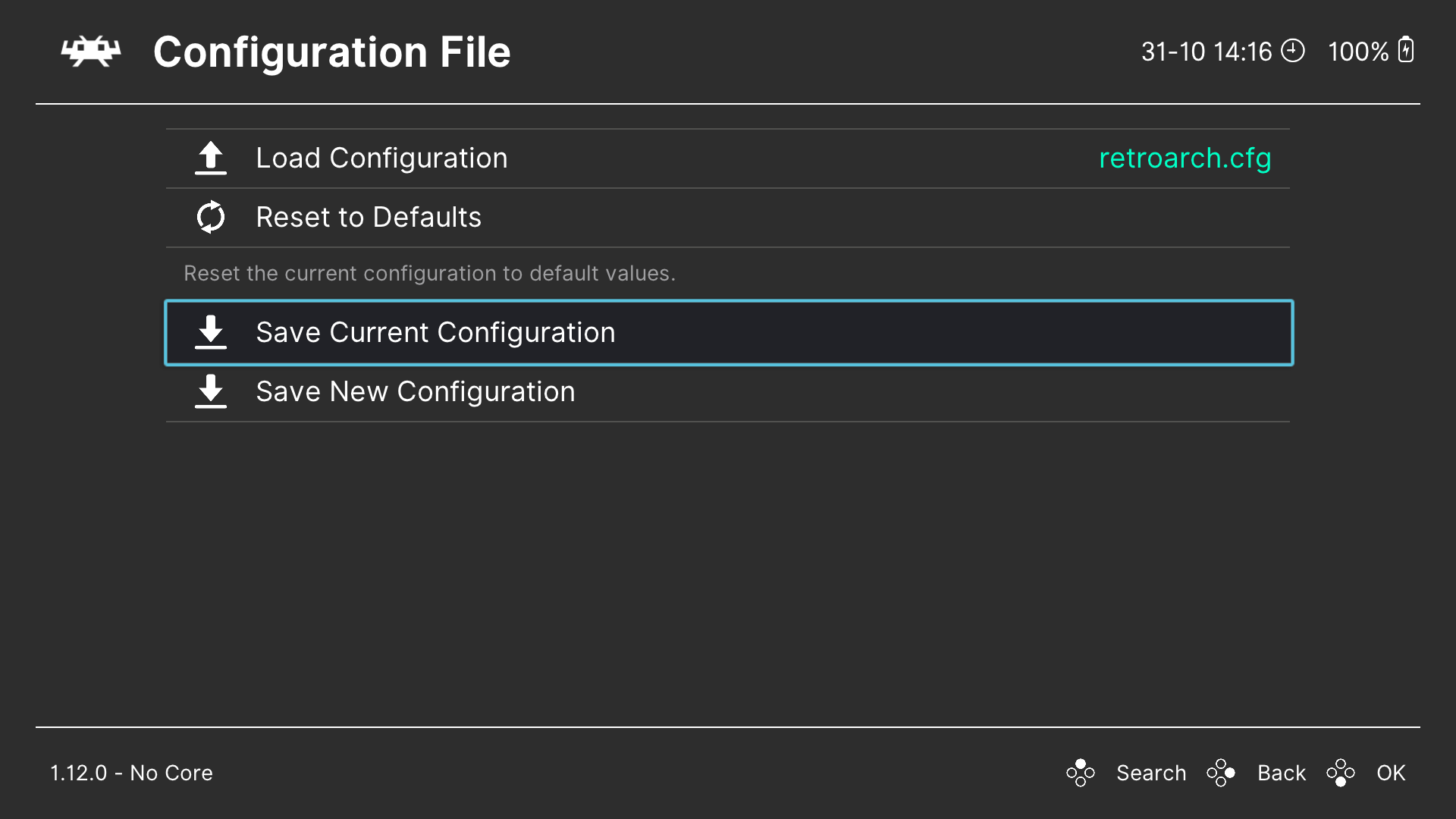The height and width of the screenshot is (819, 1456).
Task: Click the OK confirm controller icon
Action: [1342, 772]
